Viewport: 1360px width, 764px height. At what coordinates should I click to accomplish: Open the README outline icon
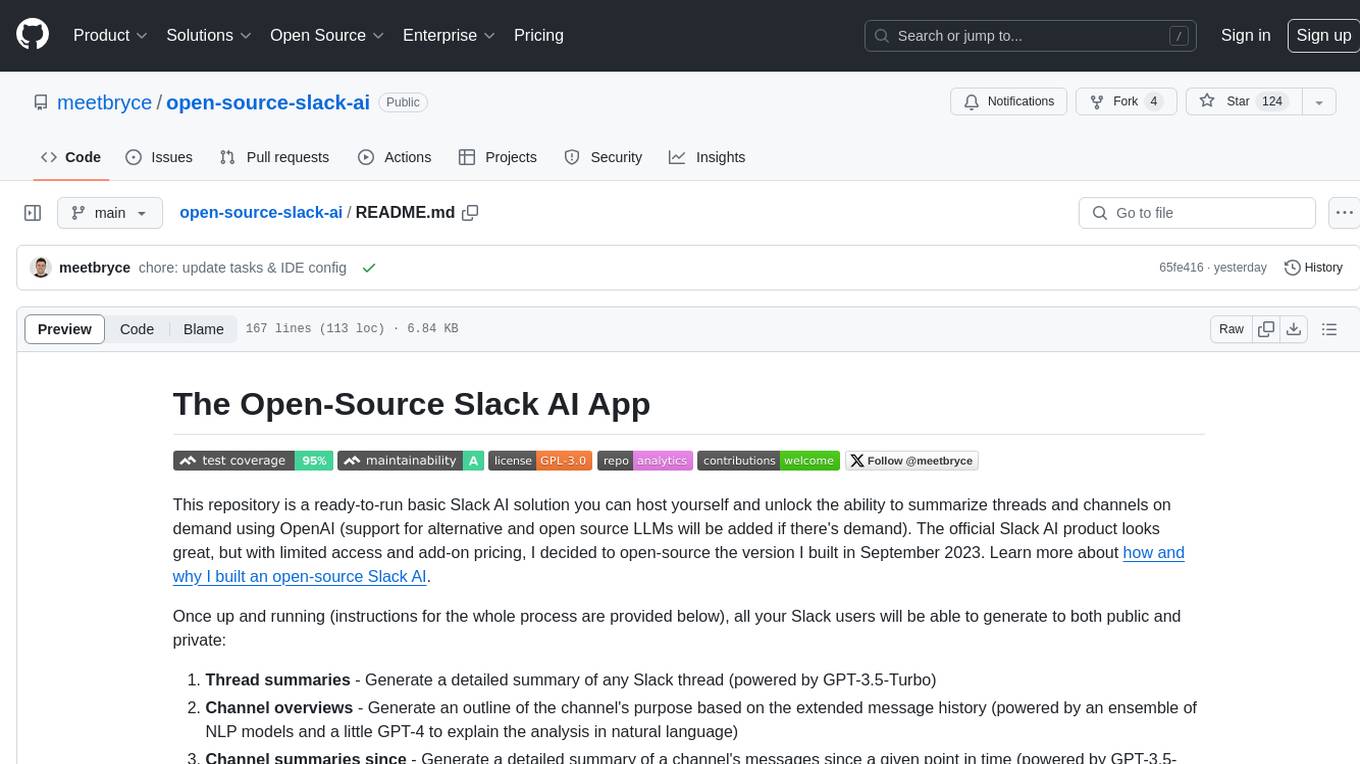[x=1329, y=329]
